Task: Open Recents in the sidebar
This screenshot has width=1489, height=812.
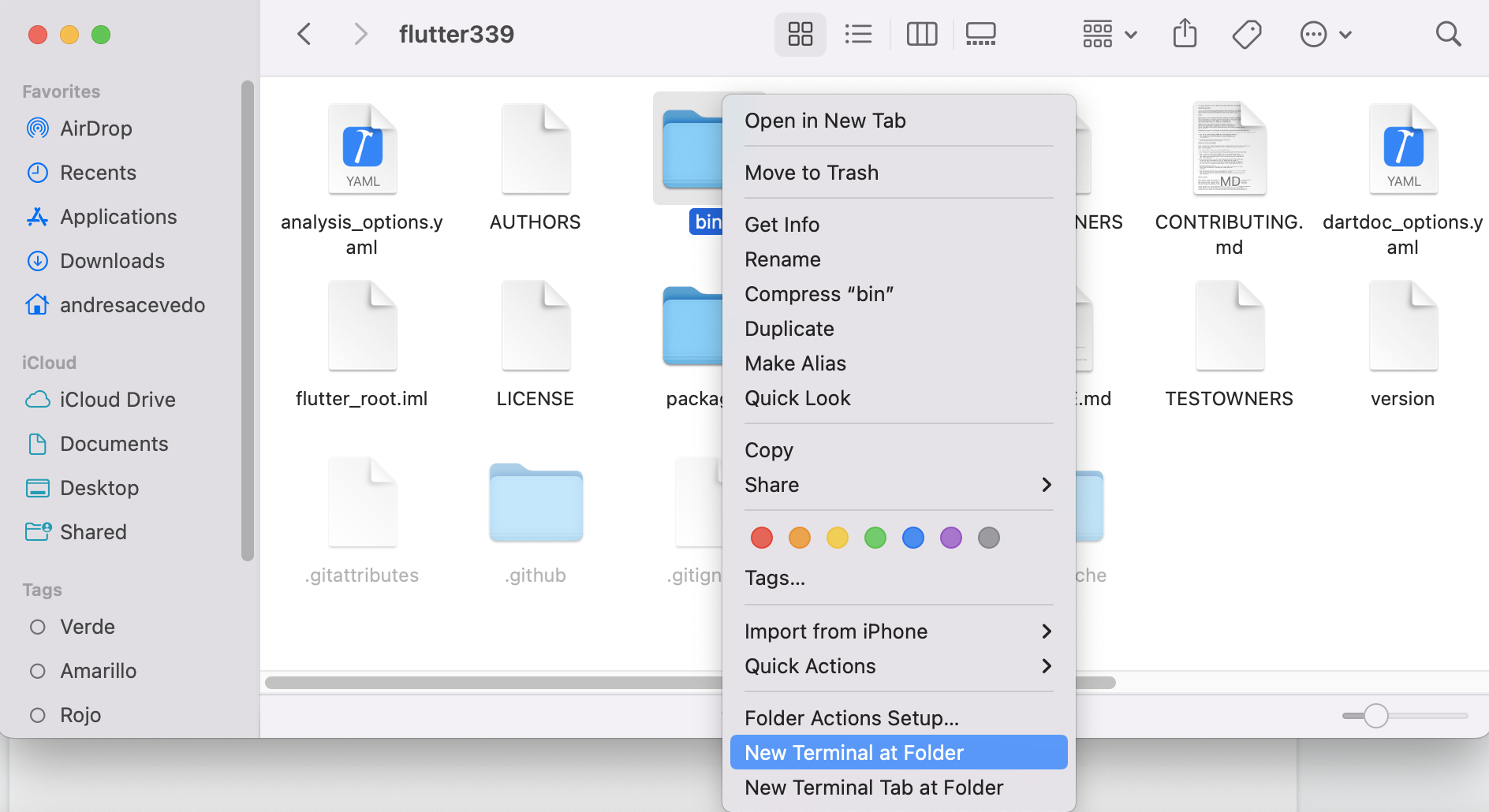Action: coord(98,173)
